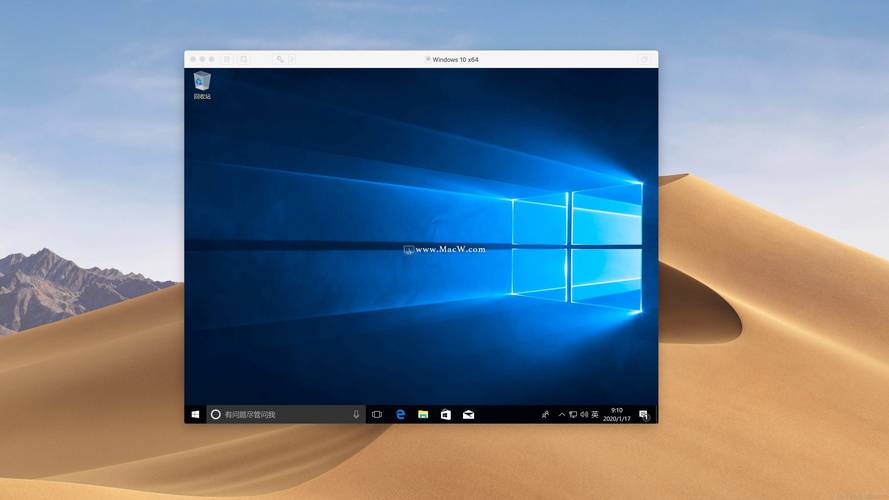Click the taskbar clock showing 9:10
This screenshot has height=500, width=889.
[616, 414]
